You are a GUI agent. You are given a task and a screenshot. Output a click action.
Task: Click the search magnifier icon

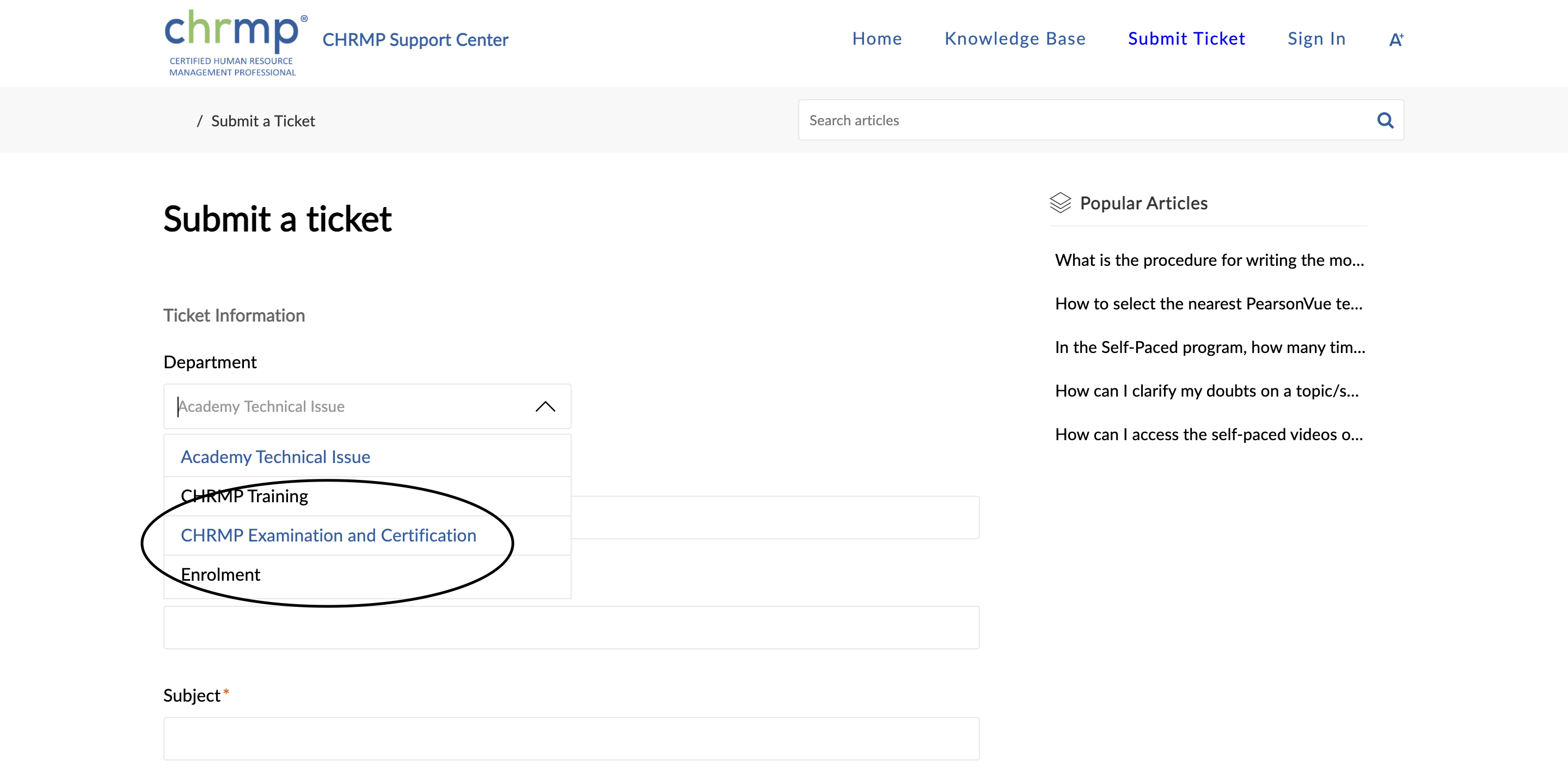point(1385,120)
